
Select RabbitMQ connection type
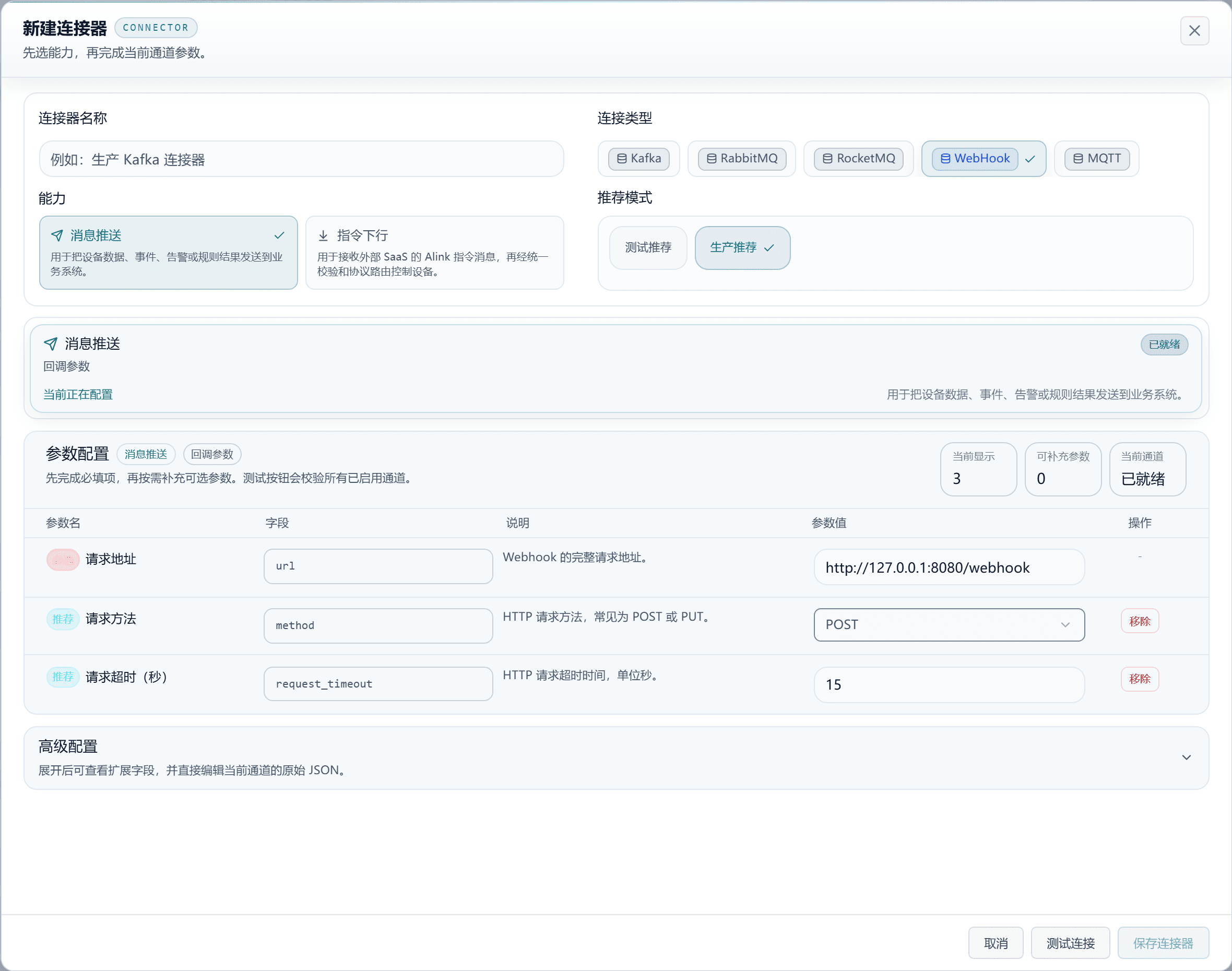pyautogui.click(x=741, y=159)
